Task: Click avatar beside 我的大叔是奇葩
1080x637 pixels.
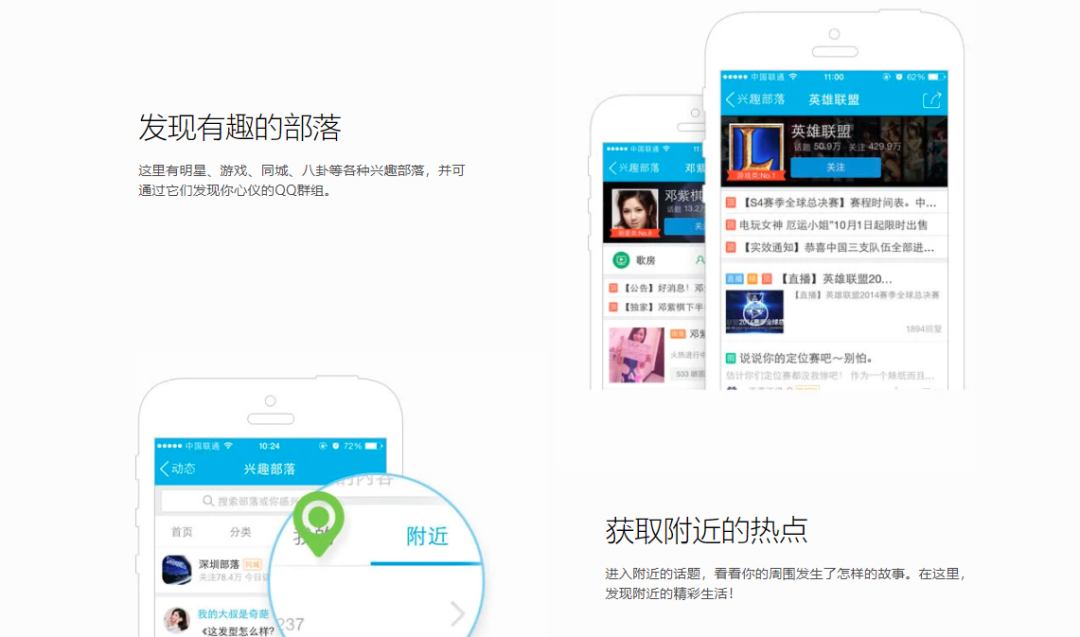Action: point(176,620)
